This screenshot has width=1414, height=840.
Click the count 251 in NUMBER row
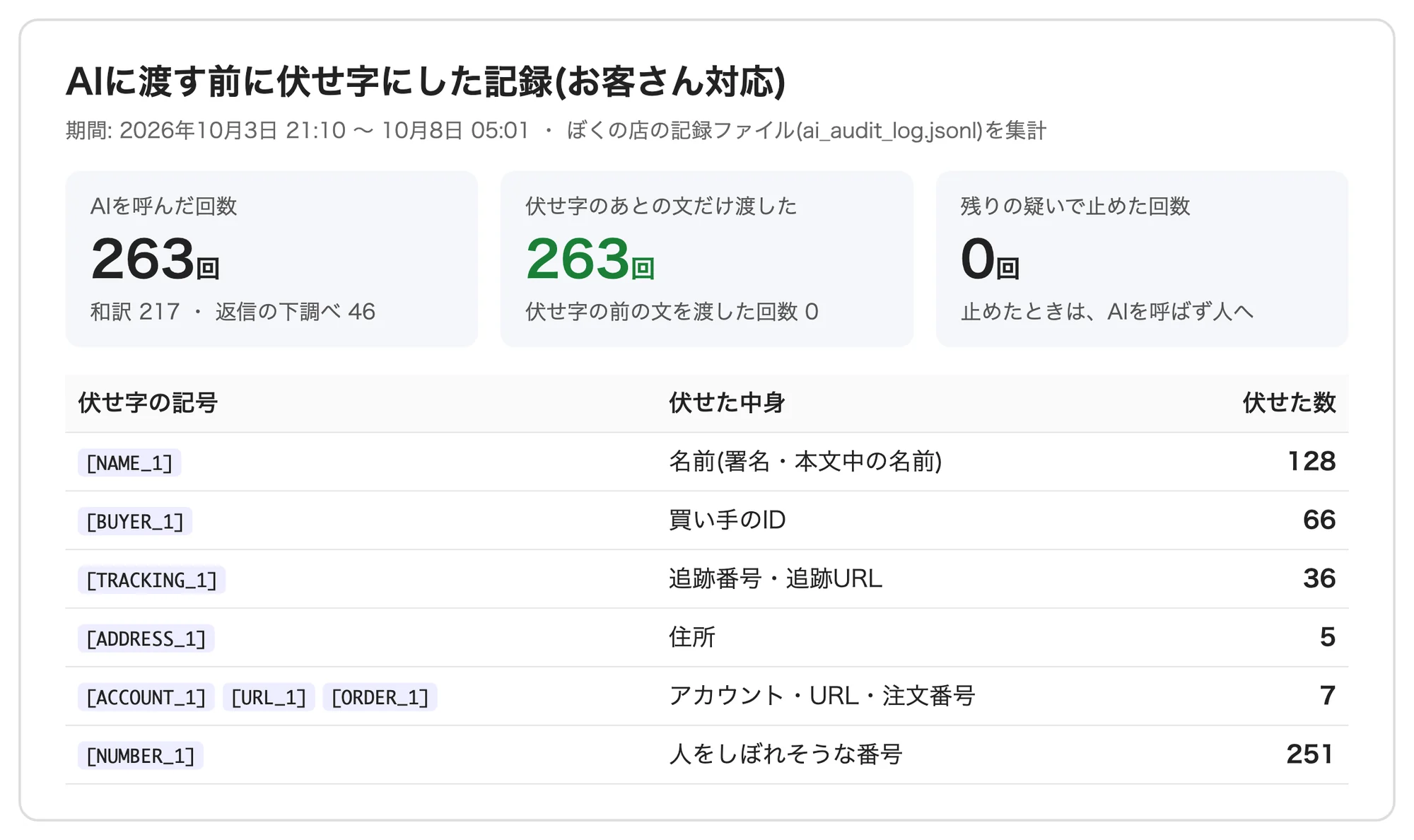[x=1310, y=755]
